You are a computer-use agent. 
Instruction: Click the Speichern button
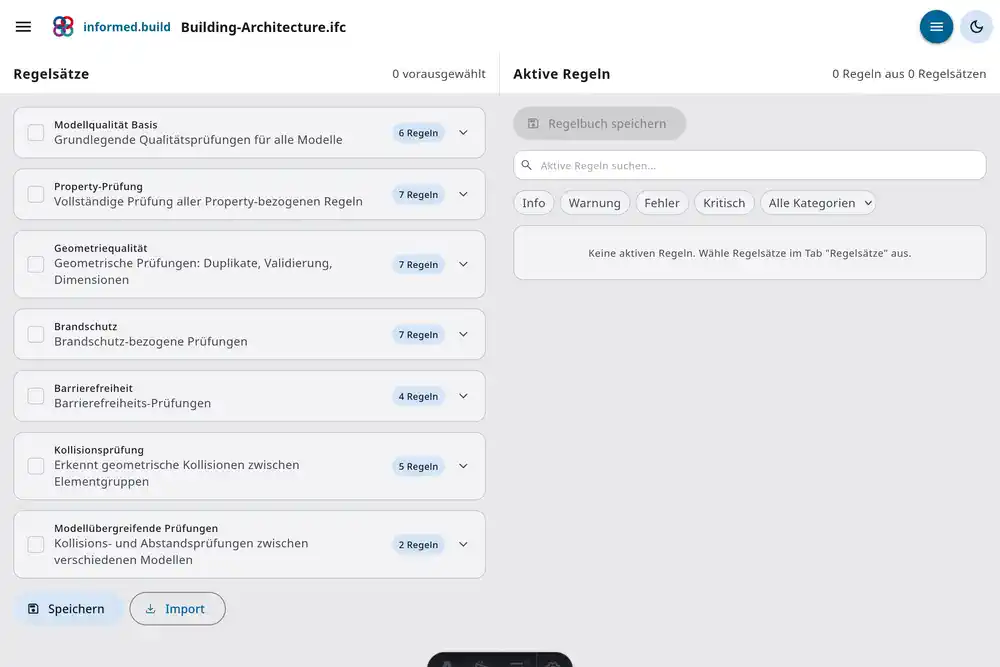tap(67, 609)
